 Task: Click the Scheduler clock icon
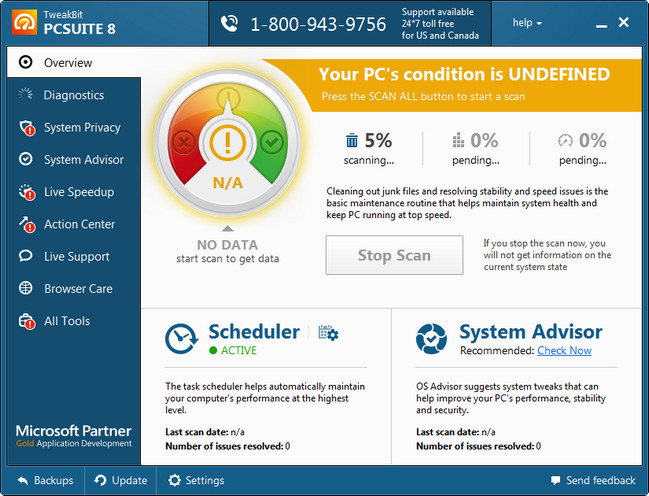point(181,339)
